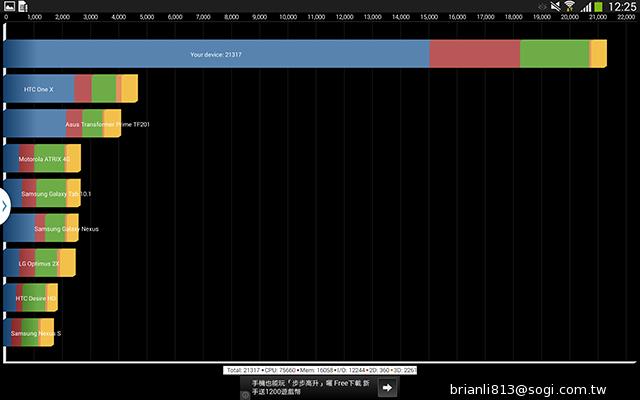The height and width of the screenshot is (400, 640).
Task: Tap the muted sound icon in status bar
Action: [552, 7]
